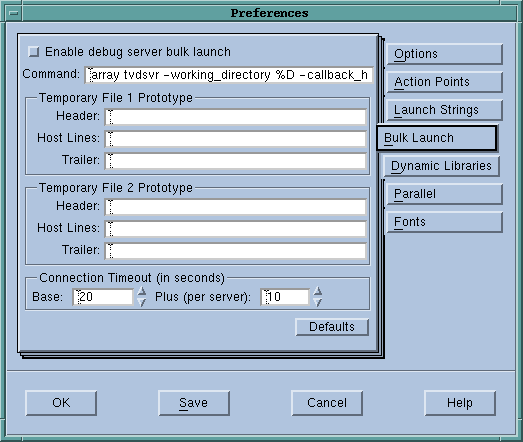Focus Temporary File 1 Header field
Image resolution: width=523 pixels, height=442 pixels.
coord(236,117)
